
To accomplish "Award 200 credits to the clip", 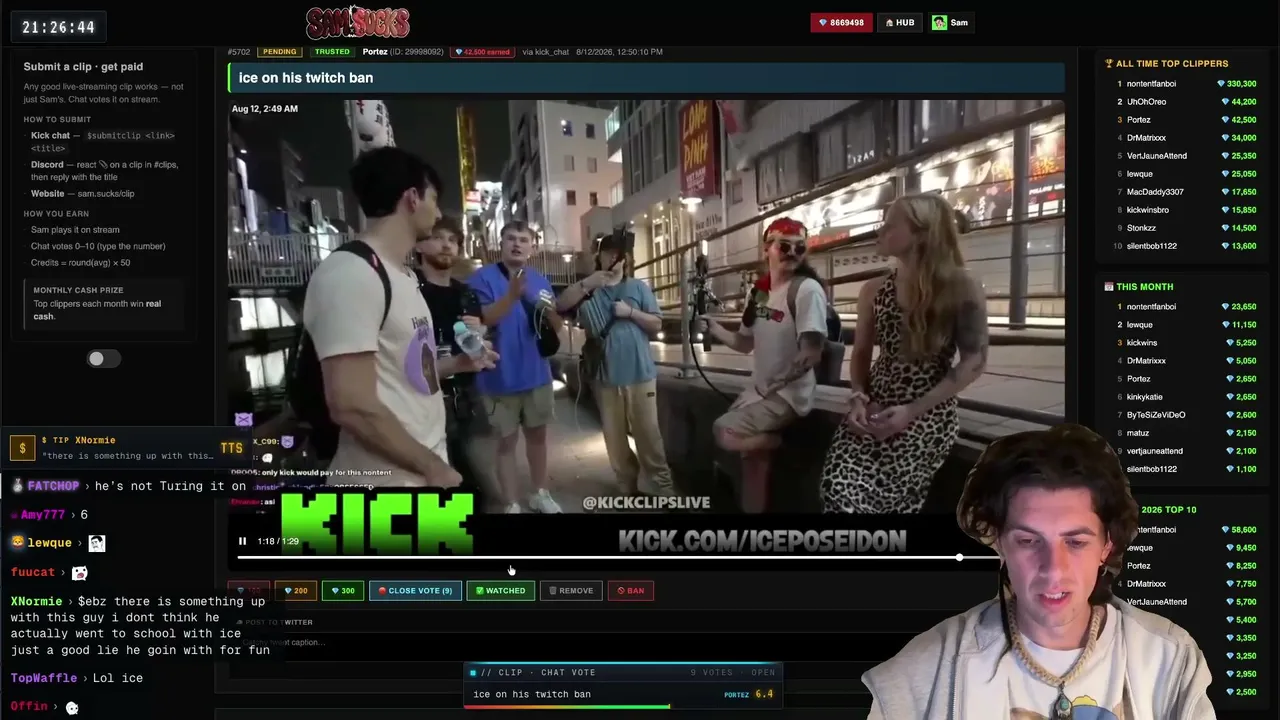I will click(294, 591).
